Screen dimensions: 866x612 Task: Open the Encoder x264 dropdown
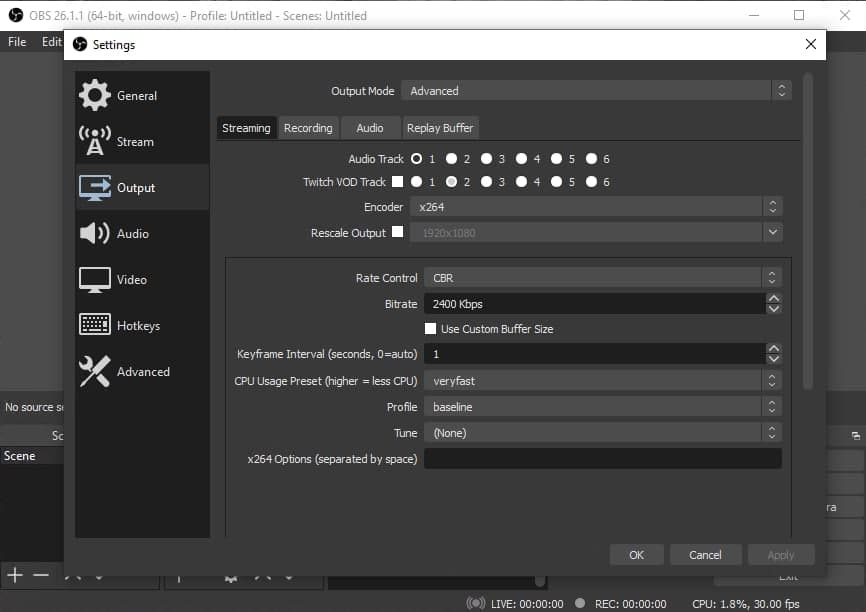(596, 207)
